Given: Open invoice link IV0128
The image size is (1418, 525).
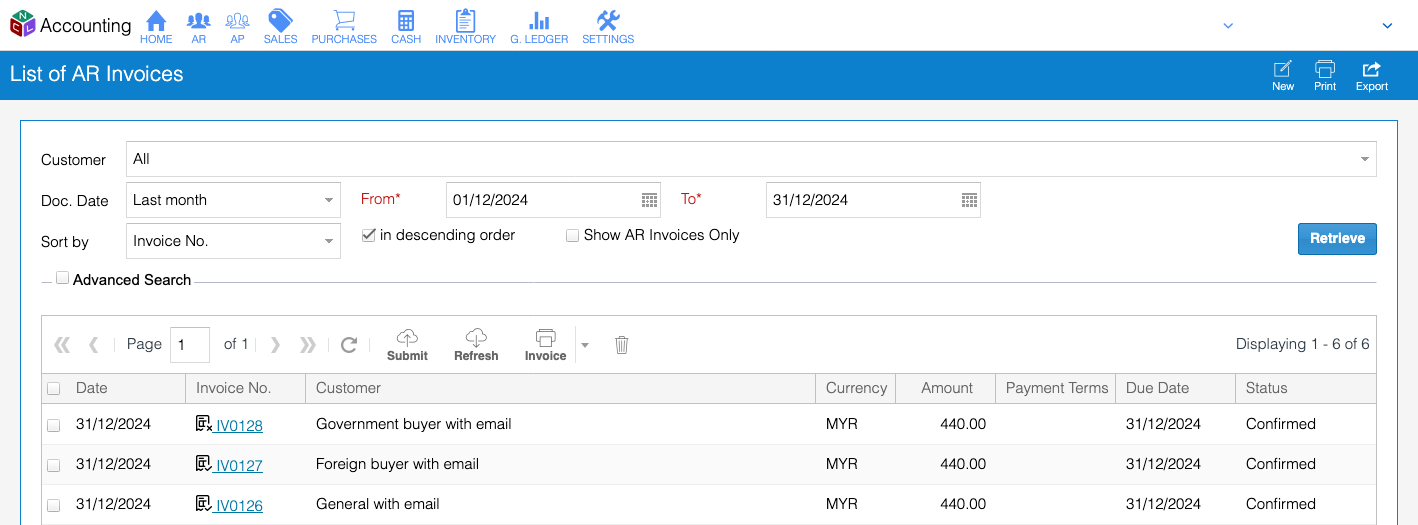Looking at the screenshot, I should pyautogui.click(x=239, y=426).
